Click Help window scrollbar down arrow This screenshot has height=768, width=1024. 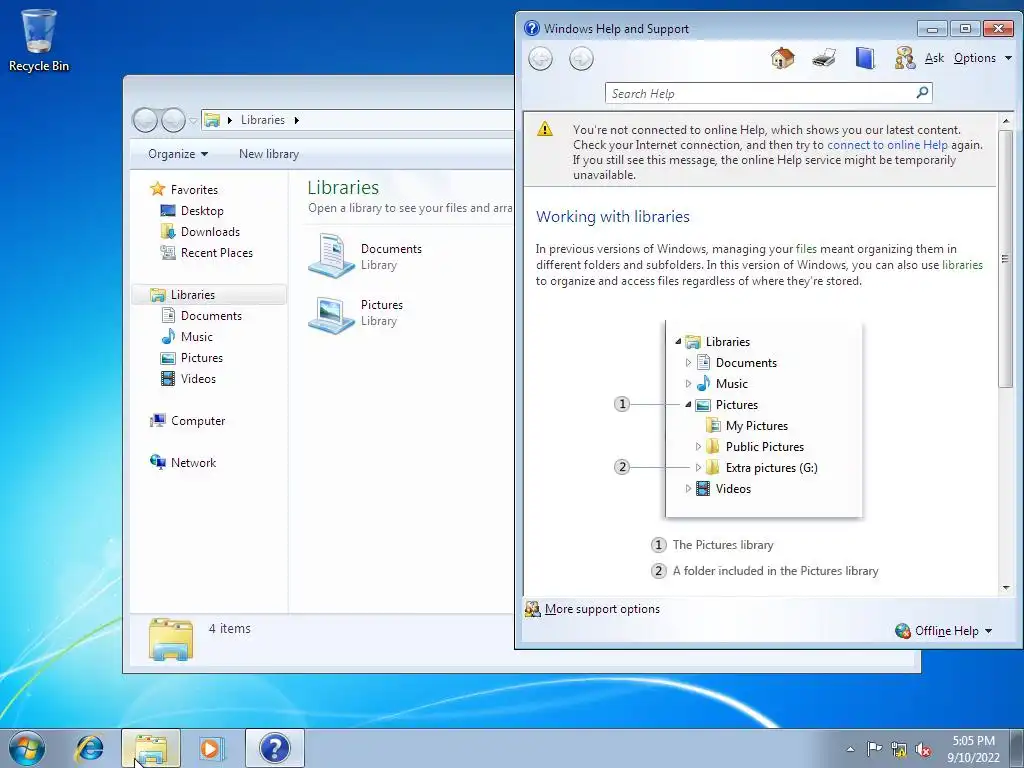[x=1006, y=588]
